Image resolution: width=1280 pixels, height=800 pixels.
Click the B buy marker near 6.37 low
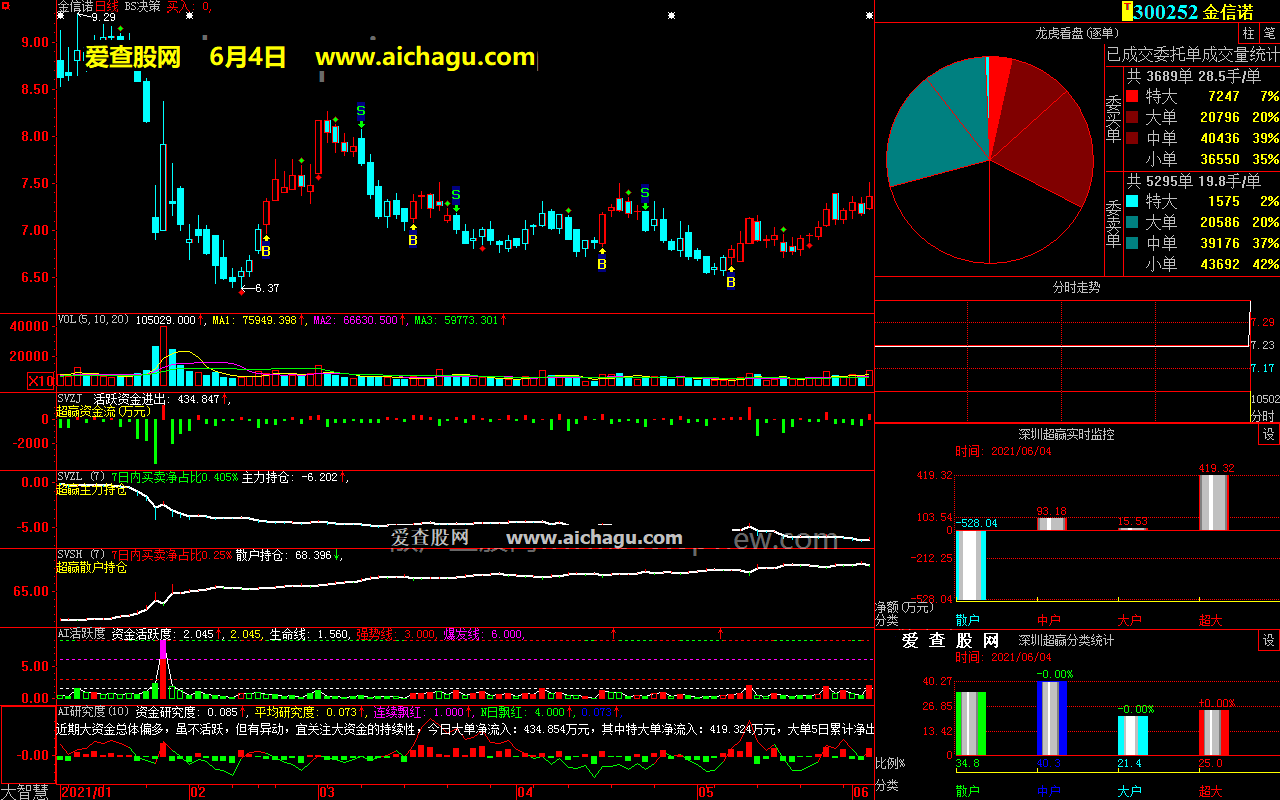coord(266,252)
